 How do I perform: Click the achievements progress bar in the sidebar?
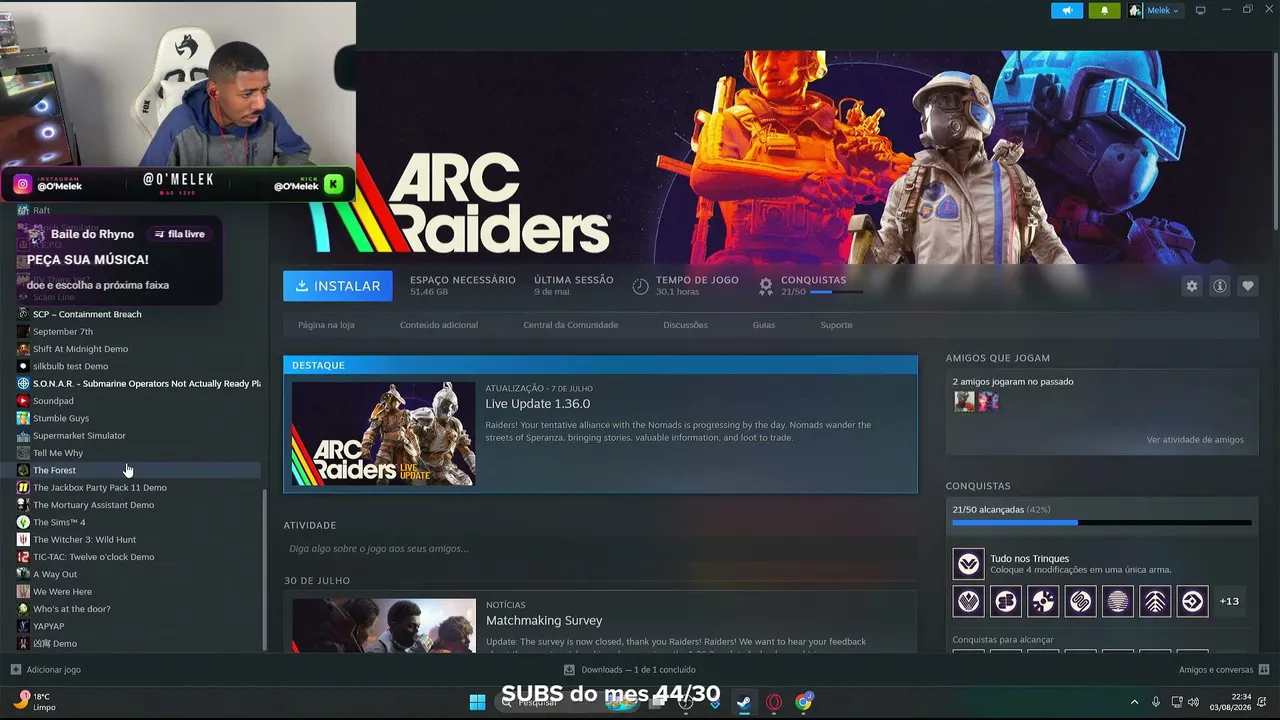point(1102,522)
